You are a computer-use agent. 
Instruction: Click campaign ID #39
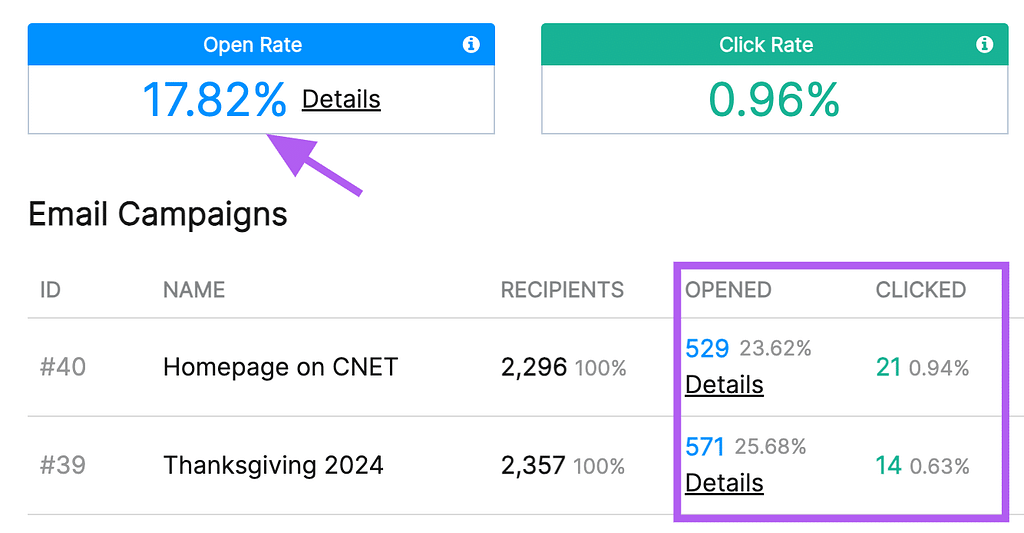pyautogui.click(x=63, y=466)
